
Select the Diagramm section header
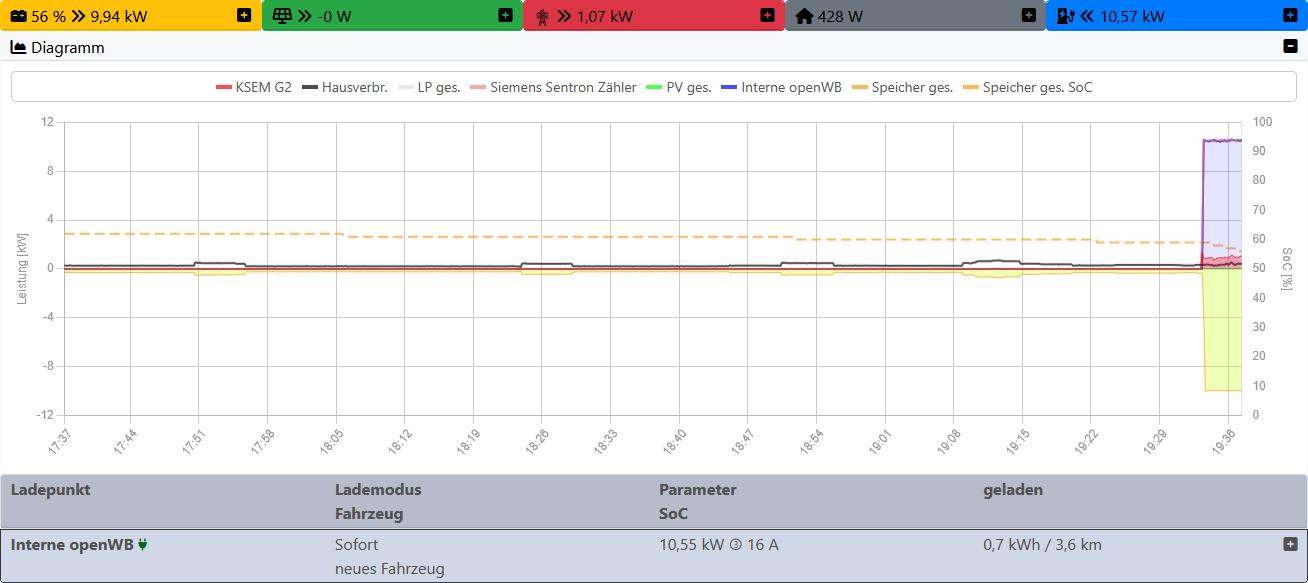67,47
